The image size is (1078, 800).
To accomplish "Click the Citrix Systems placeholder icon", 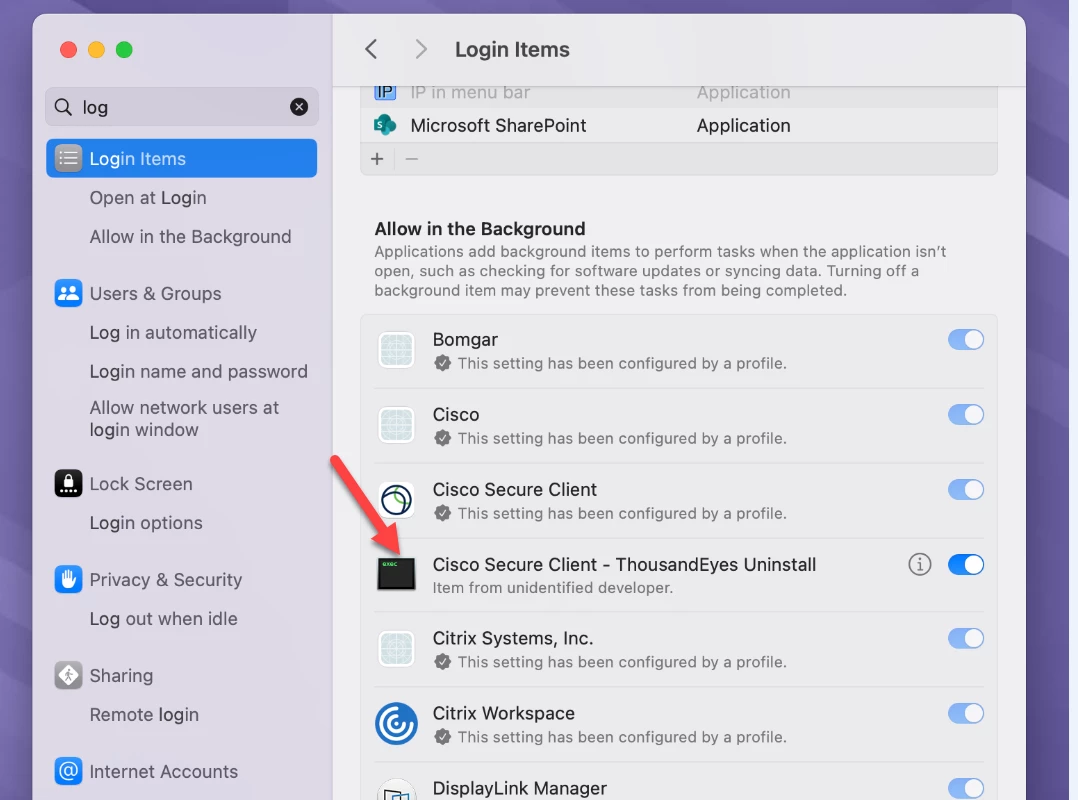I will coord(396,649).
